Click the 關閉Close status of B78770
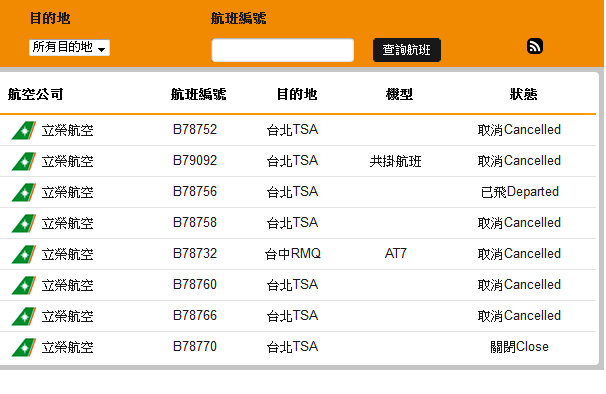606x394 pixels. [519, 347]
